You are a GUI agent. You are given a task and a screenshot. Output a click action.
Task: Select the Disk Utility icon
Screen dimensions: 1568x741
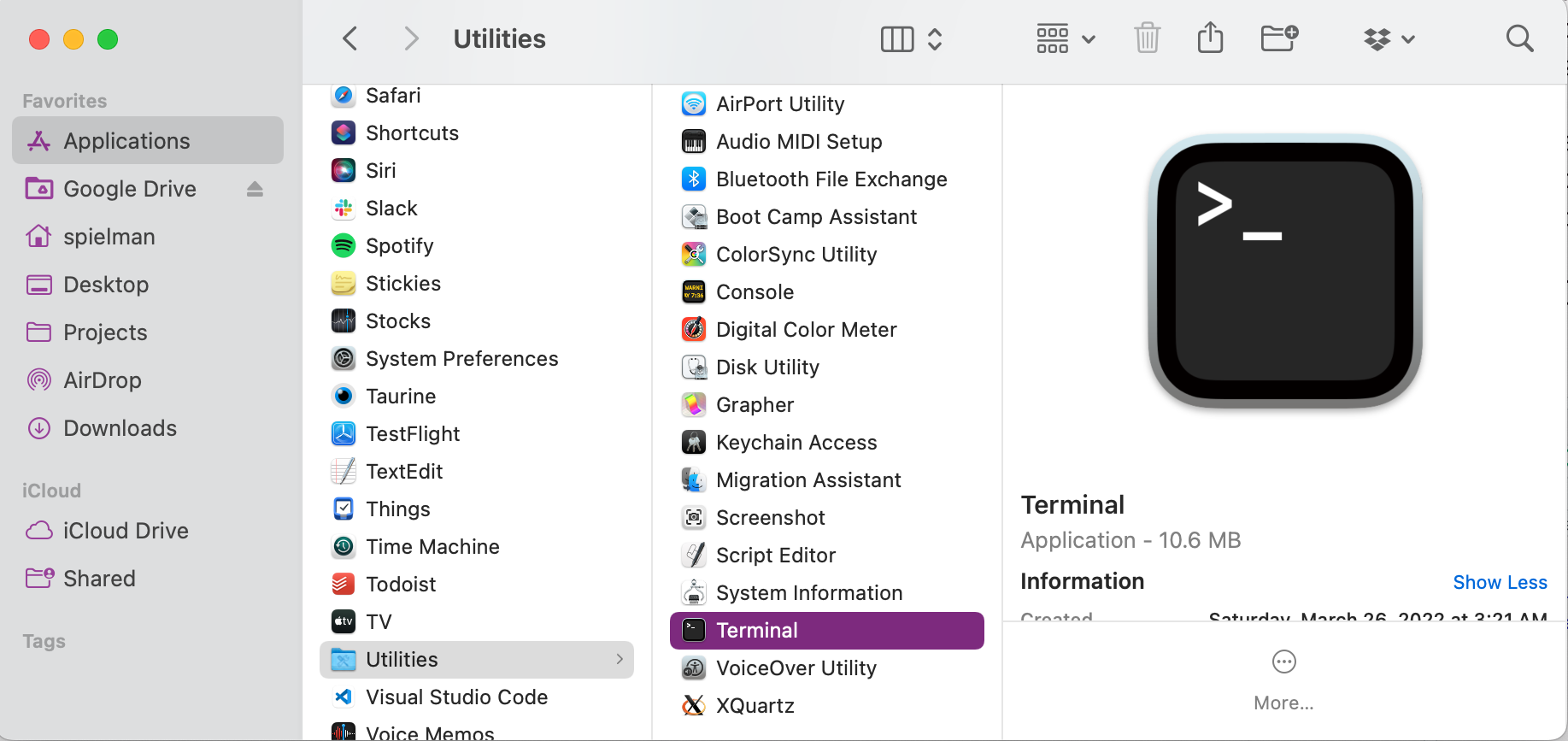(x=694, y=368)
